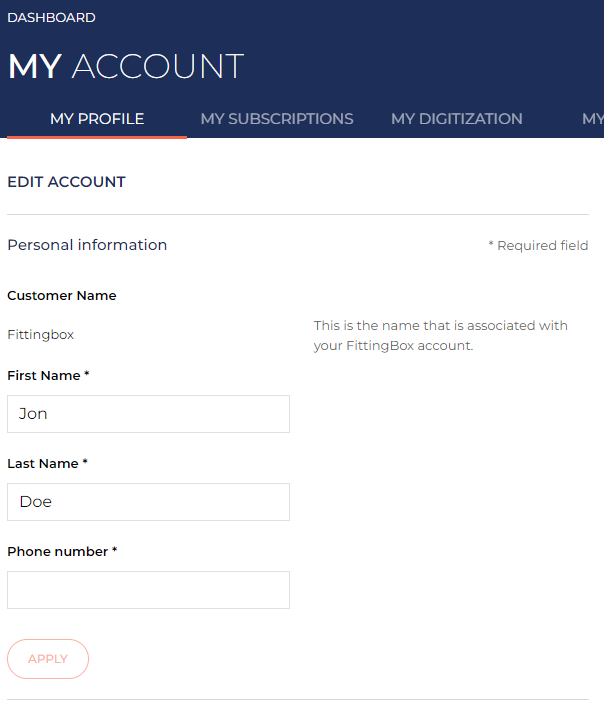Click the FittingBox account description text
This screenshot has width=604, height=711.
(440, 336)
